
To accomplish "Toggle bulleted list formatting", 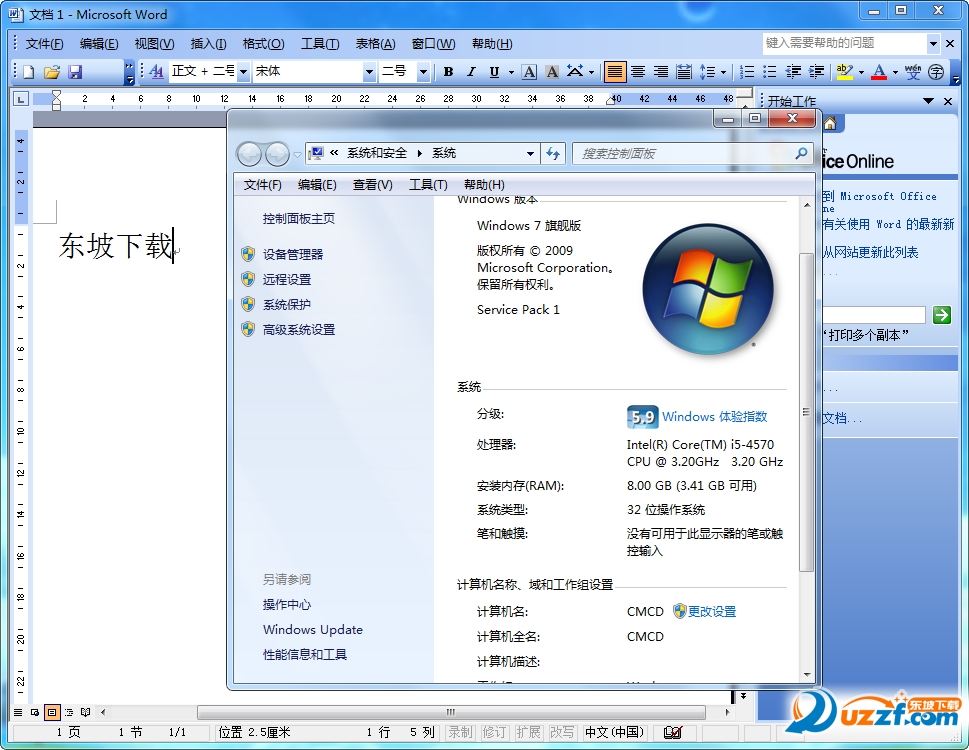I will point(770,72).
